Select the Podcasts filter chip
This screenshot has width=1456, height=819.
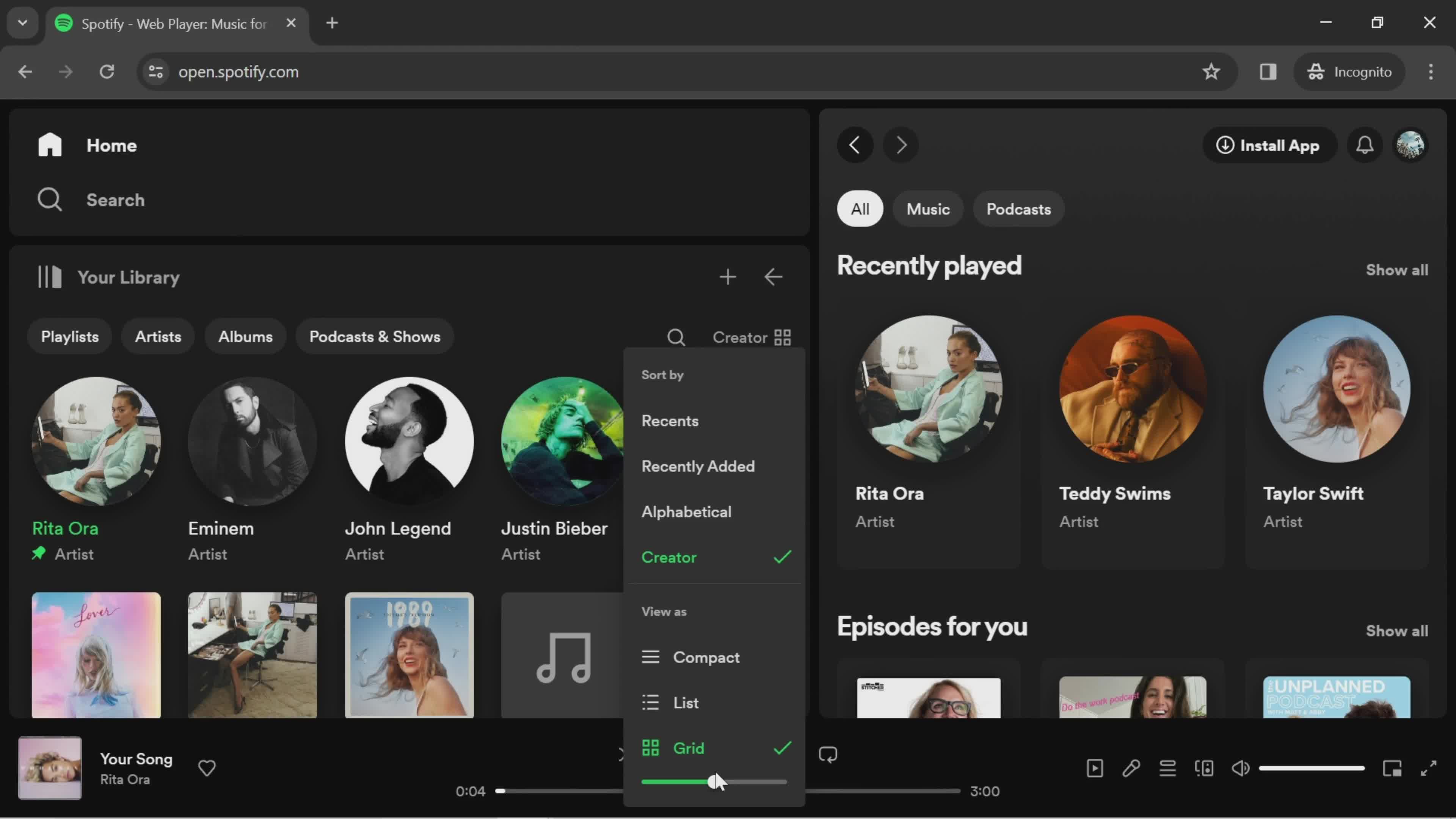1018,209
